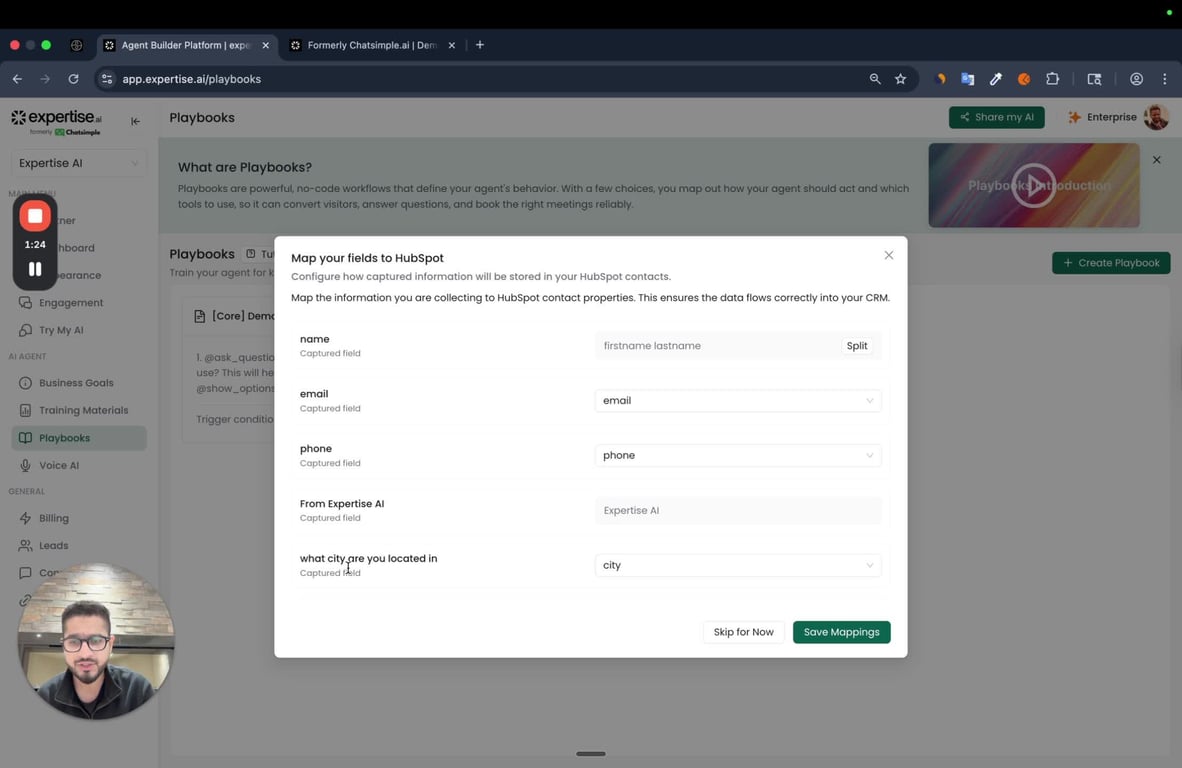This screenshot has height=768, width=1182.
Task: Click the Try My AI icon
Action: pos(25,330)
